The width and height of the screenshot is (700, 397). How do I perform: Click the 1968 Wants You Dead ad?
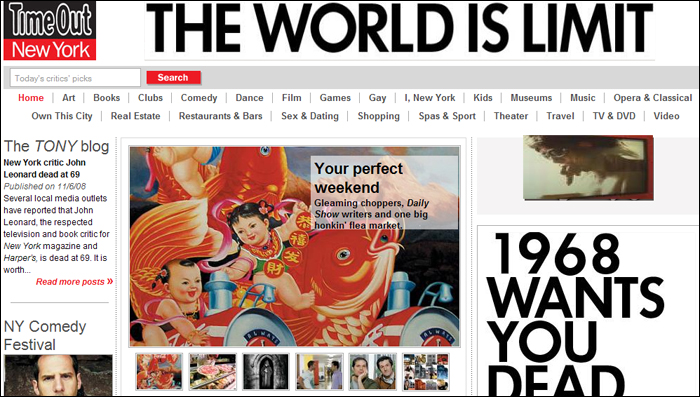pos(588,310)
